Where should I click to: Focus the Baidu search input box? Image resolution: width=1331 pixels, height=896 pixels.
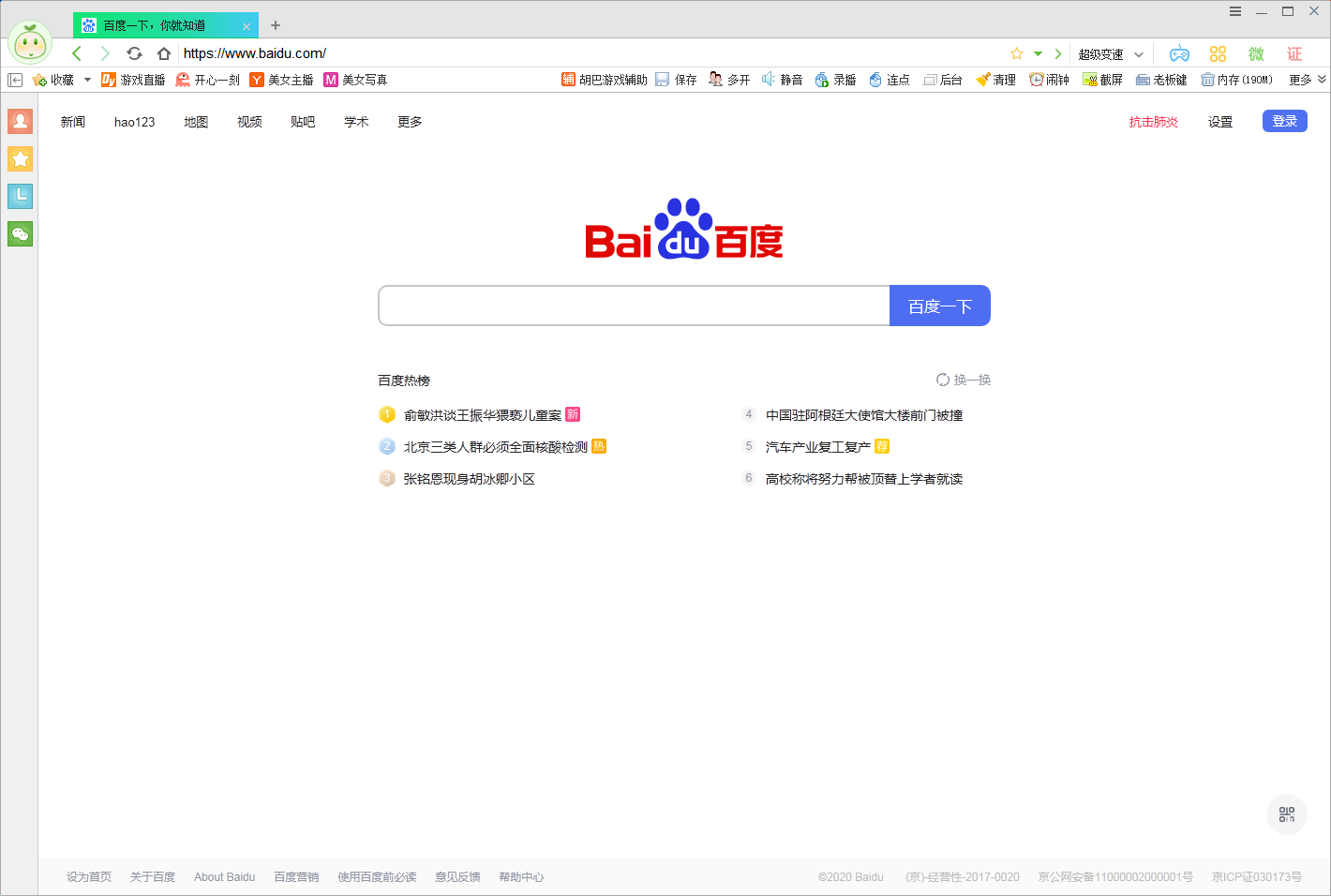[x=634, y=306]
